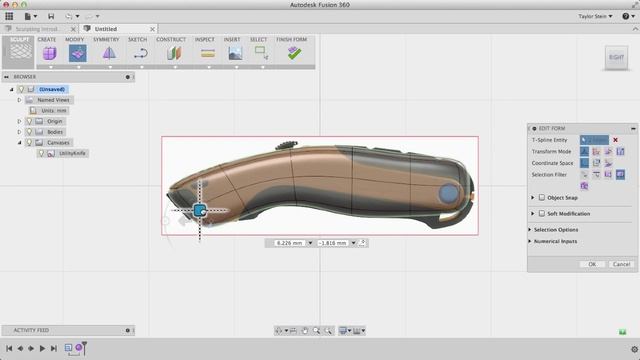The height and width of the screenshot is (360, 640).
Task: Click the Save icon
Action: pyautogui.click(x=51, y=16)
